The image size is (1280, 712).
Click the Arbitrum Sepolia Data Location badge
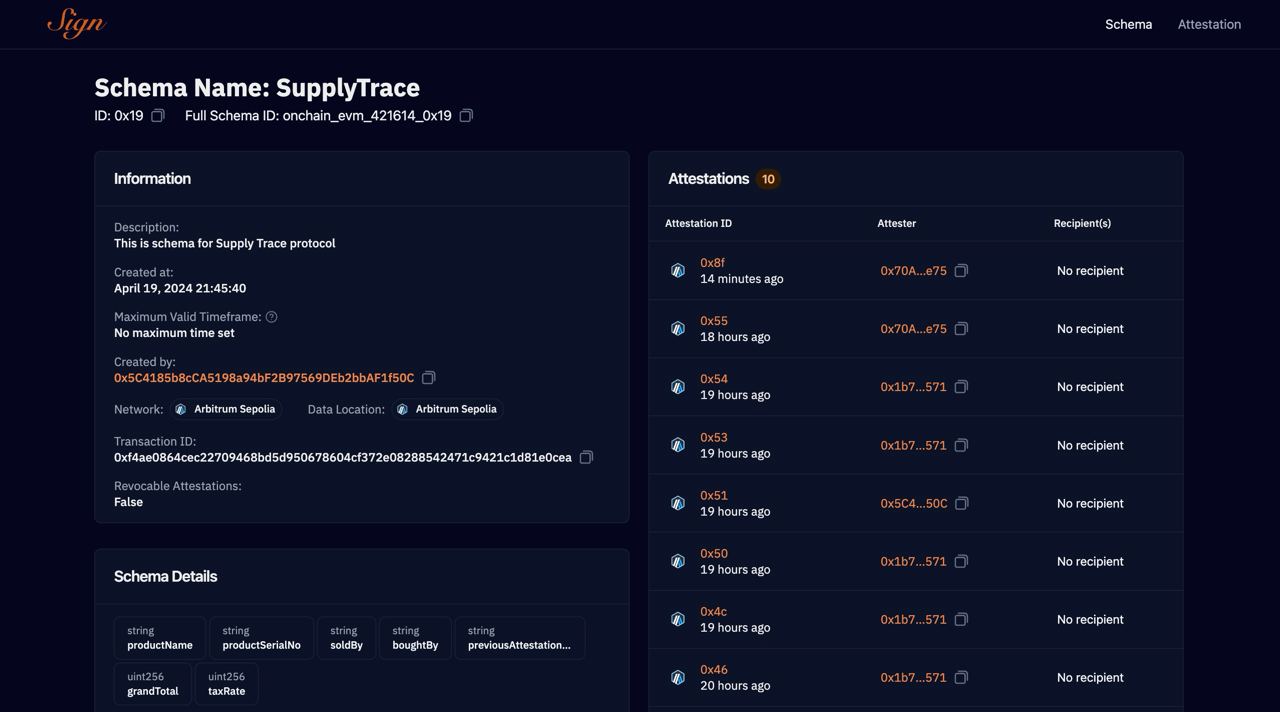tap(447, 408)
